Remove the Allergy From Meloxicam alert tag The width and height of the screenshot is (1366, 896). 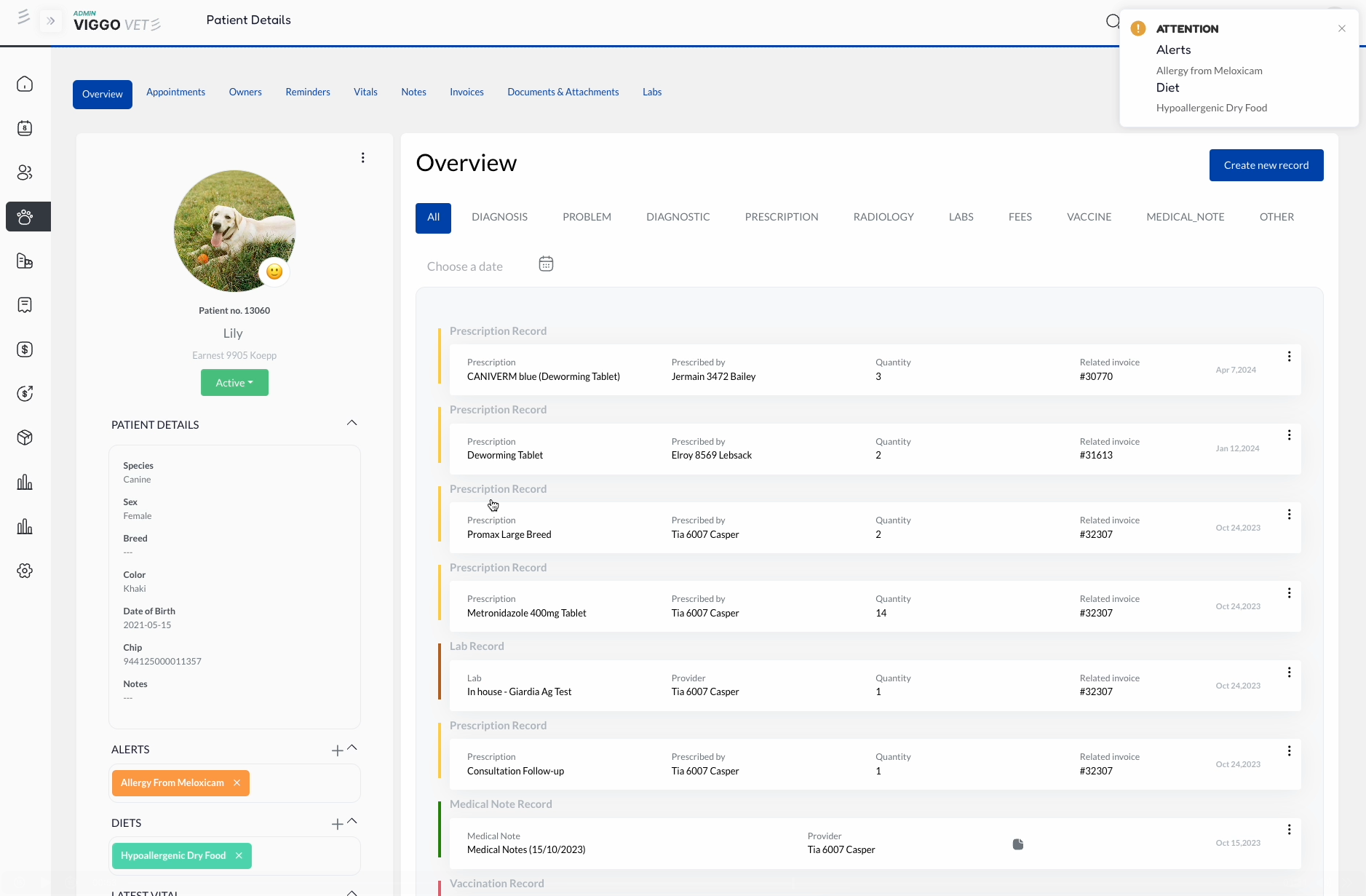point(237,783)
